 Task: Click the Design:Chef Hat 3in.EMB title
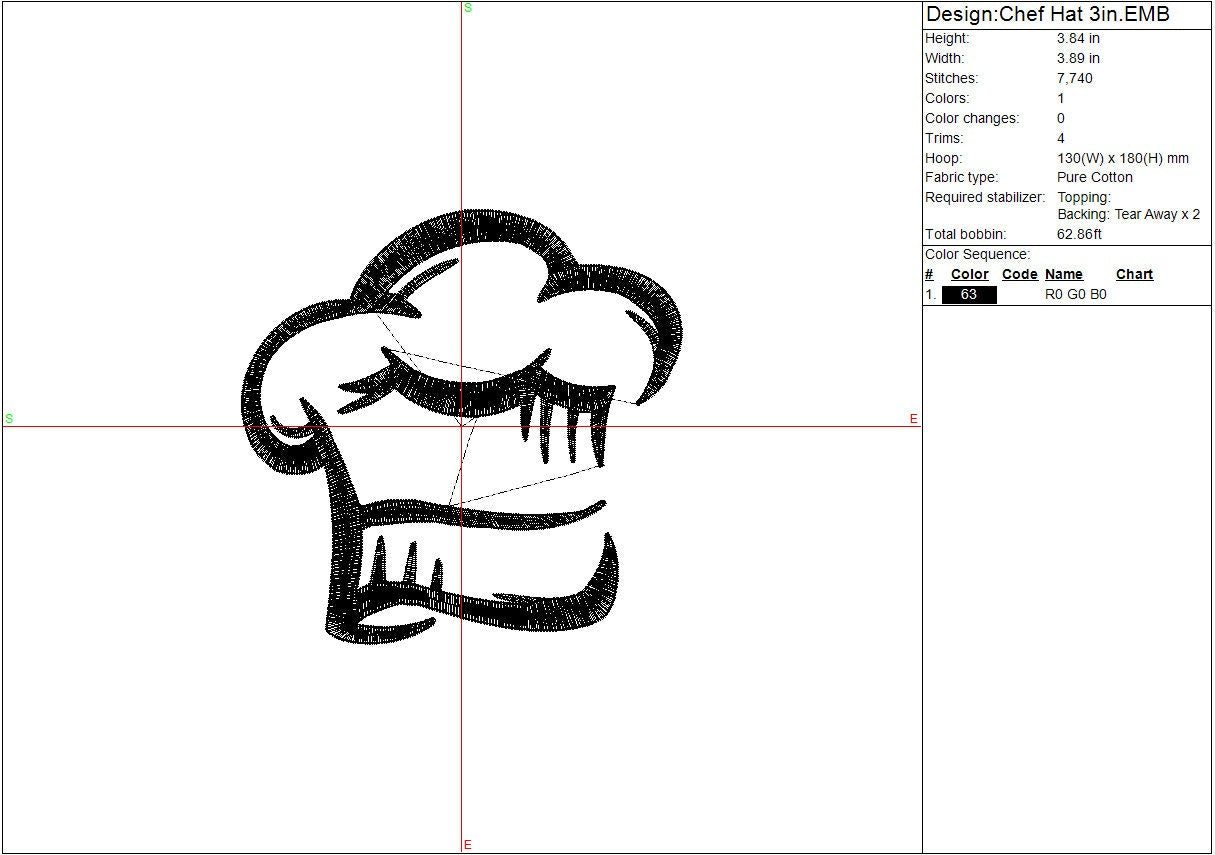1047,15
